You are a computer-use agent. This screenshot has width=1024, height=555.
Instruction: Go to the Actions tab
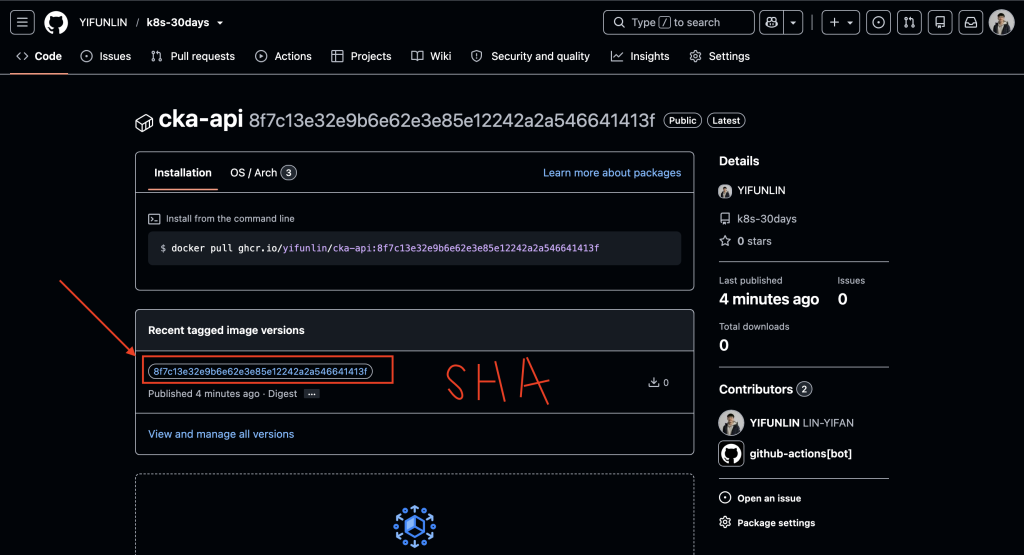coord(283,56)
